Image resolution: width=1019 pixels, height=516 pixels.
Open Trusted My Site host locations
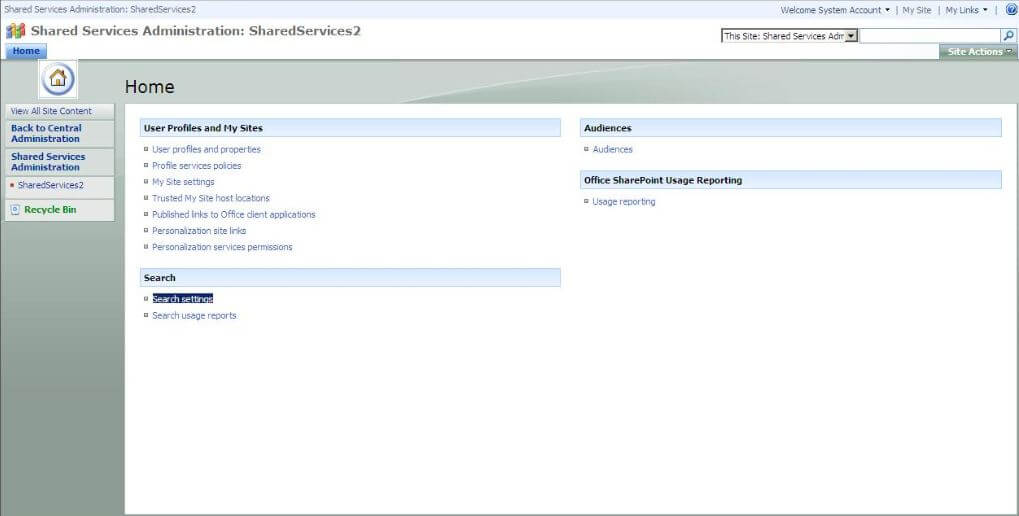(211, 198)
